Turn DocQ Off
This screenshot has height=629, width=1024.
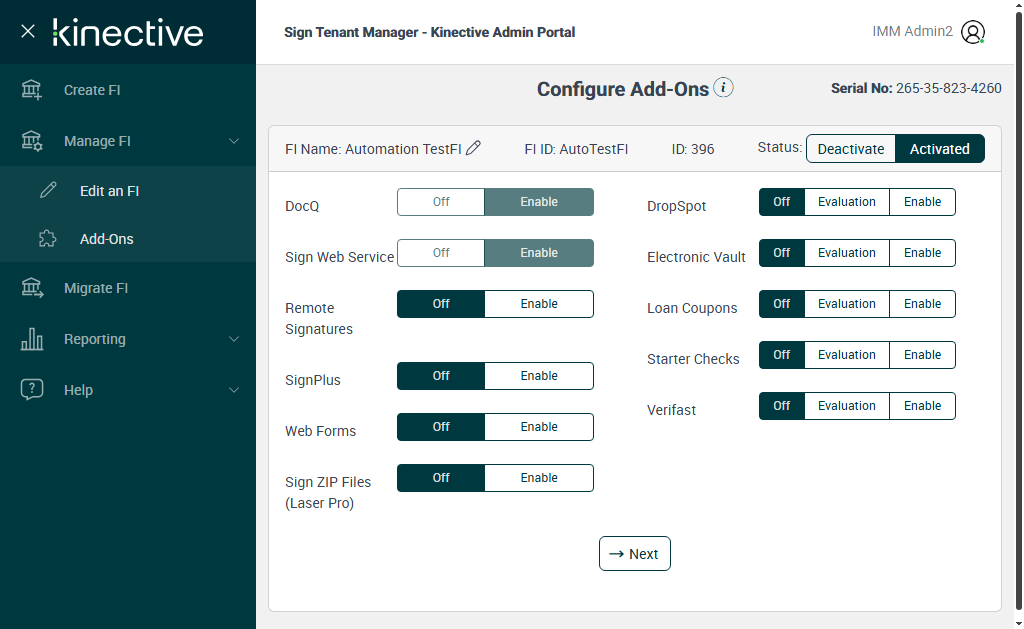coord(441,202)
